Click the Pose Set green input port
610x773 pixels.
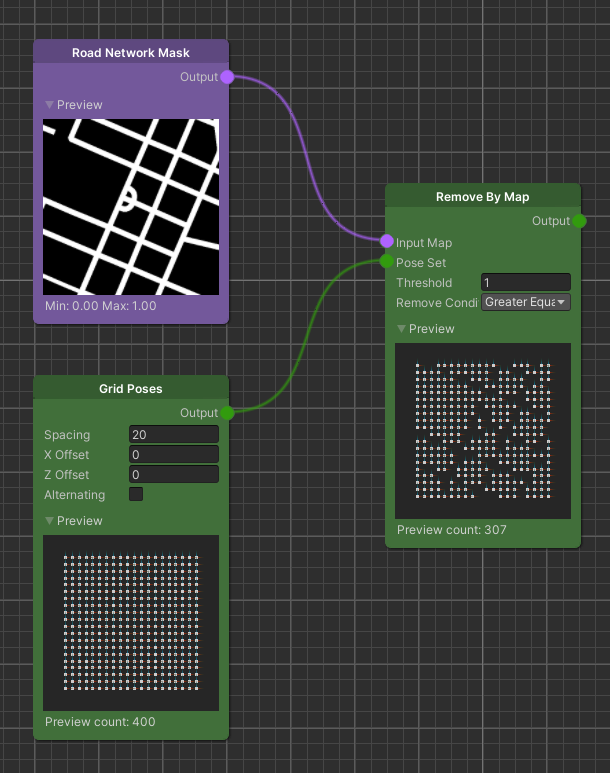[387, 262]
